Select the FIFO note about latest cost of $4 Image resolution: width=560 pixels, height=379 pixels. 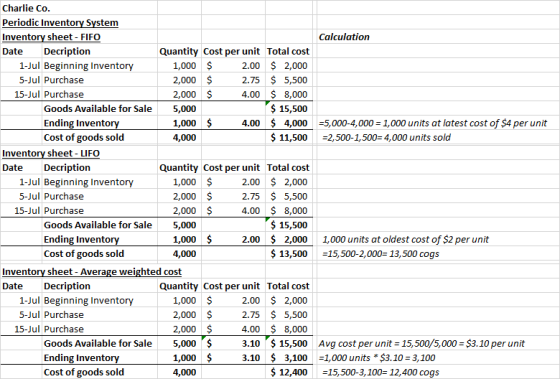click(x=432, y=123)
